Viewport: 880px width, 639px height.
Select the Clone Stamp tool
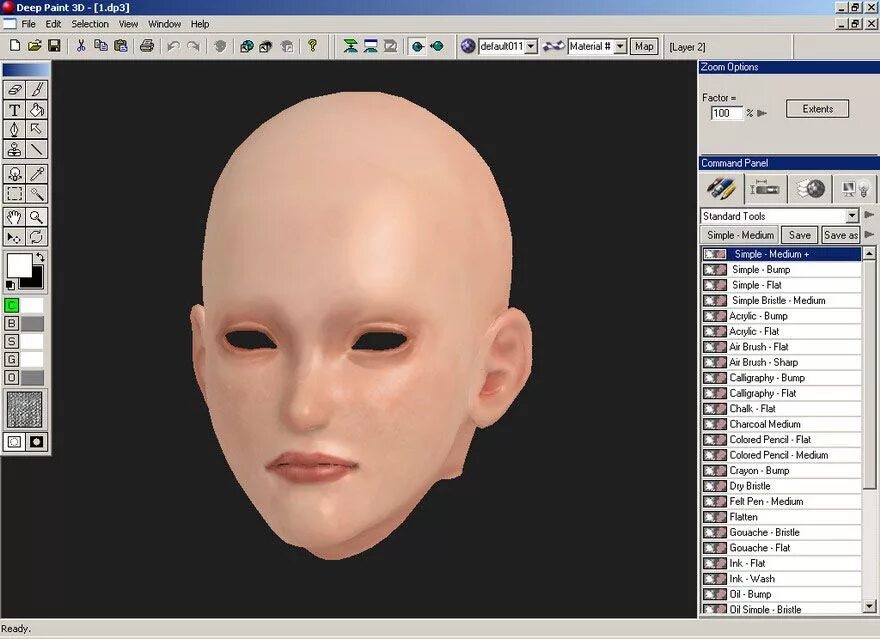tap(15, 149)
